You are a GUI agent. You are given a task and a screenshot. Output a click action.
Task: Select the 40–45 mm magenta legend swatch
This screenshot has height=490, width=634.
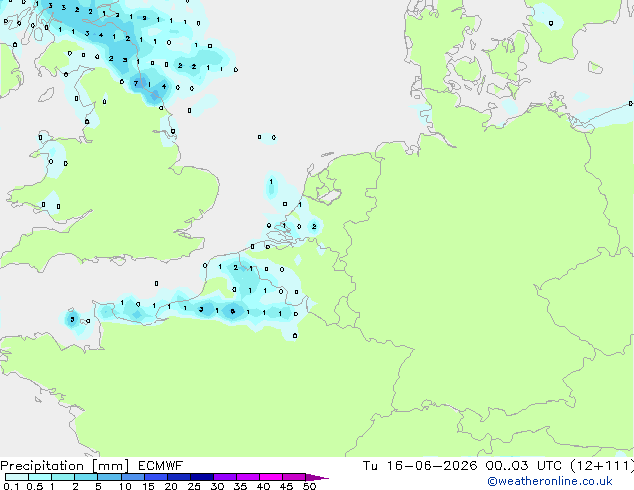point(271,477)
